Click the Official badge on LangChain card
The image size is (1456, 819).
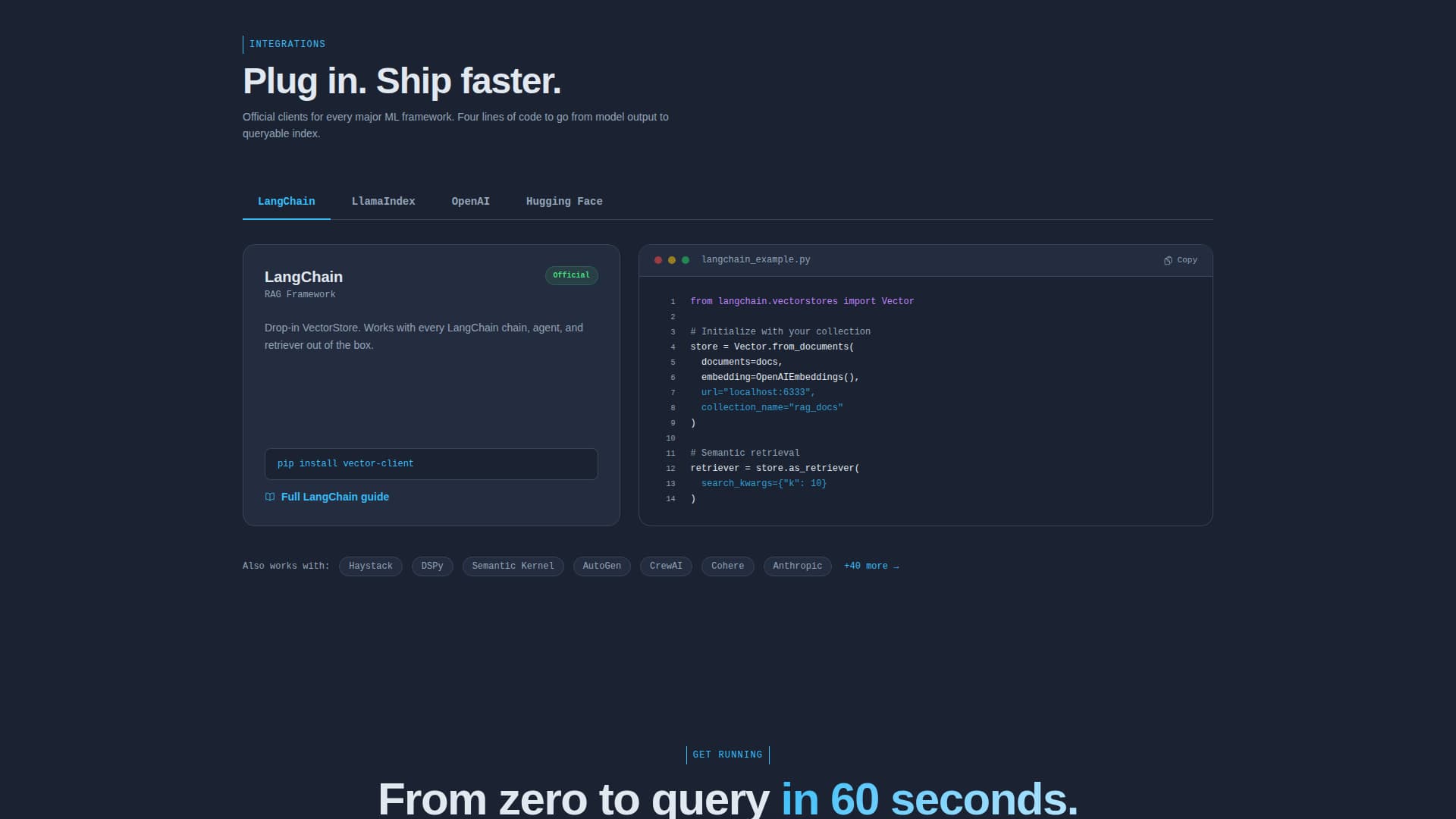click(572, 276)
